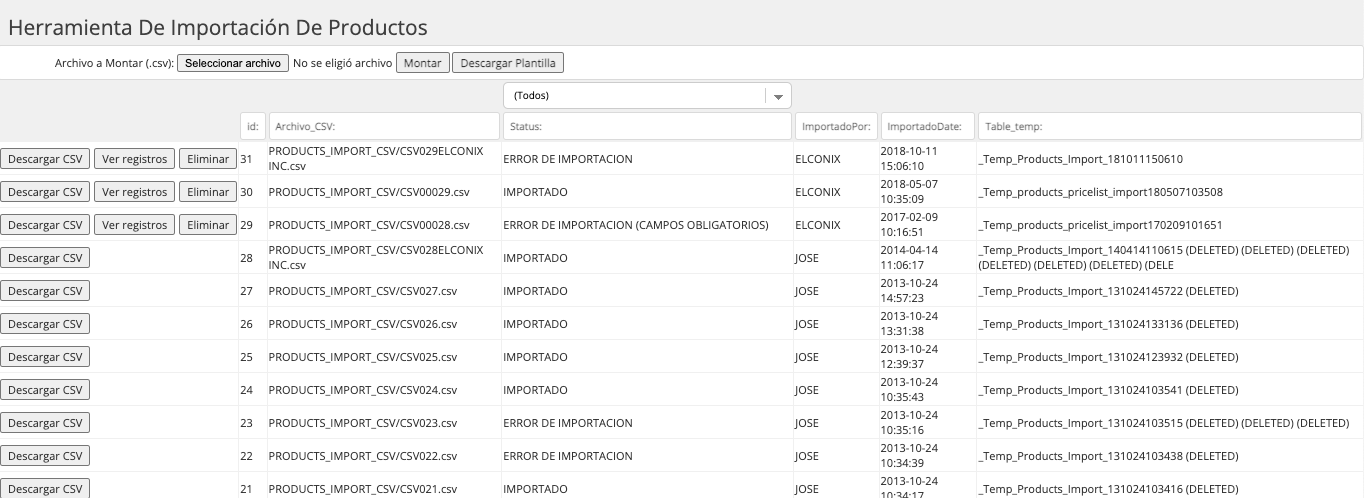1364x498 pixels.
Task: Select file name PRODUCTS_IMPORT_CSV/CSV021.csv
Action: (363, 489)
